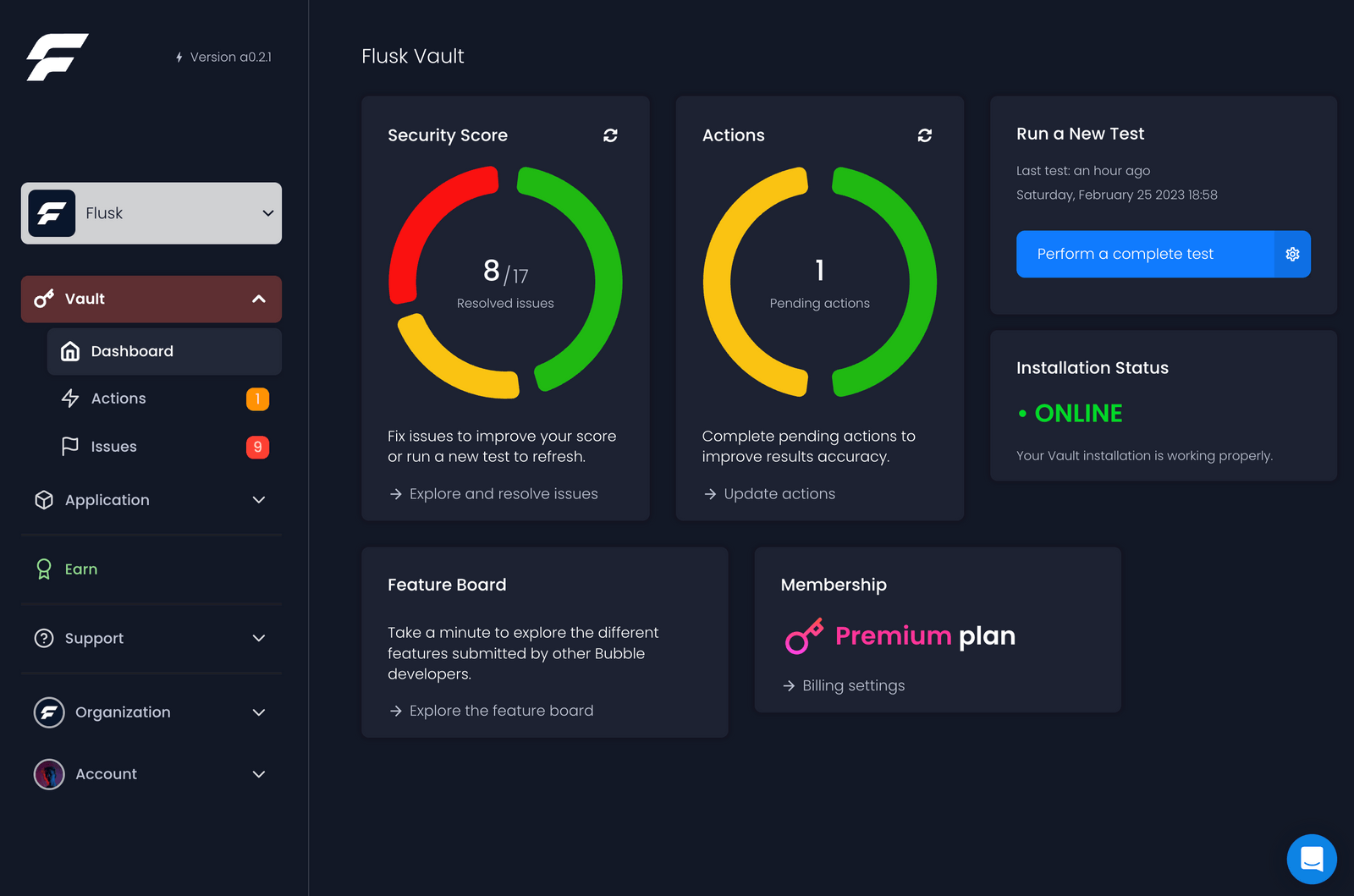Open the chat support bubble bottom right

pyautogui.click(x=1311, y=859)
